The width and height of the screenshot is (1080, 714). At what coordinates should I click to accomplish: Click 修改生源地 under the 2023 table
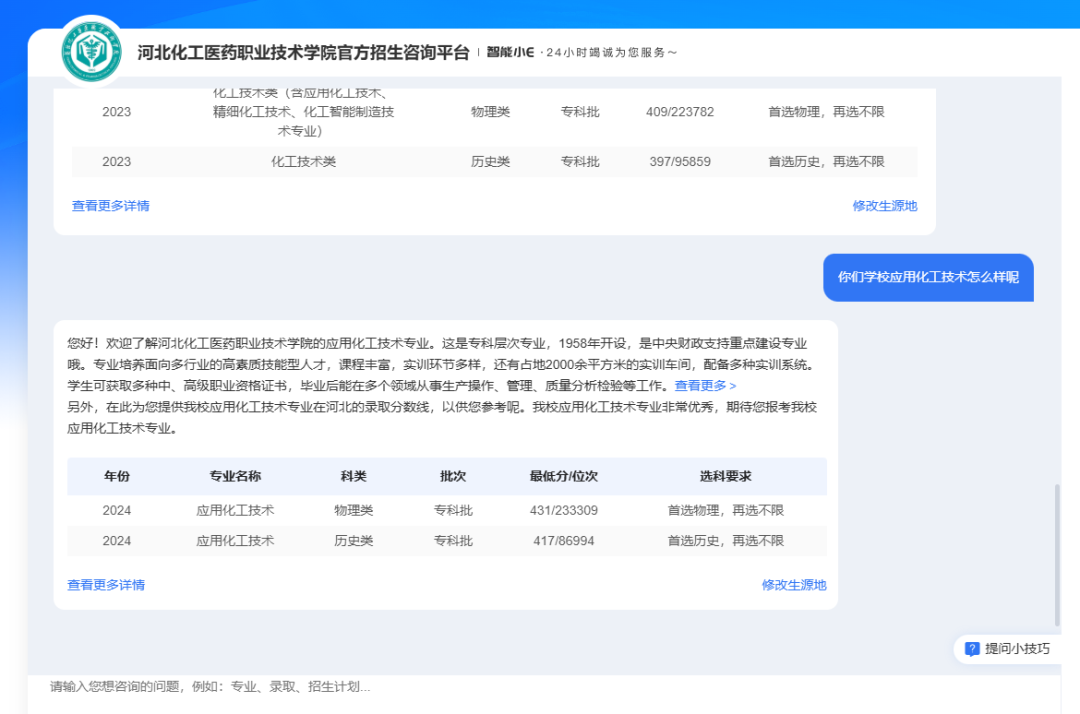[x=884, y=206]
